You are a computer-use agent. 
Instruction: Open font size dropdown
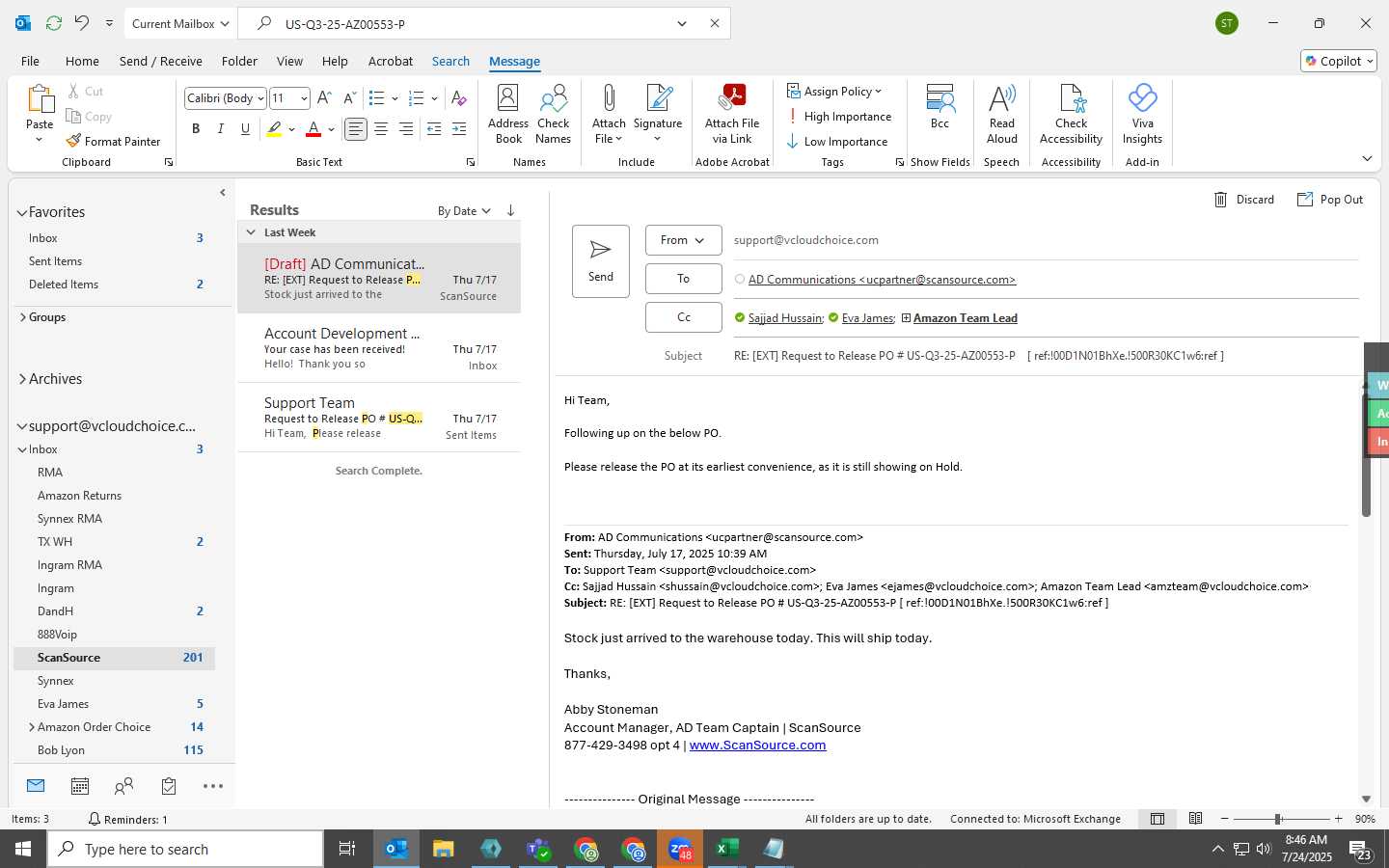[304, 98]
